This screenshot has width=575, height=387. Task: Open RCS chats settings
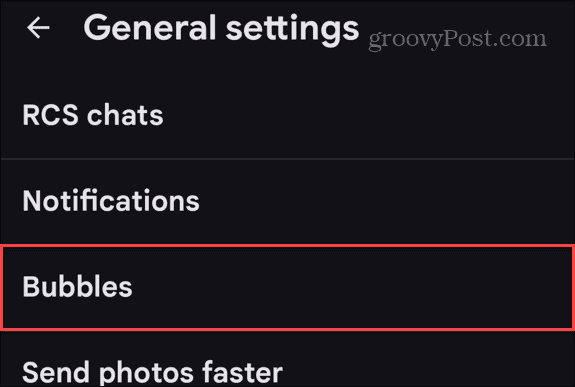click(x=288, y=115)
